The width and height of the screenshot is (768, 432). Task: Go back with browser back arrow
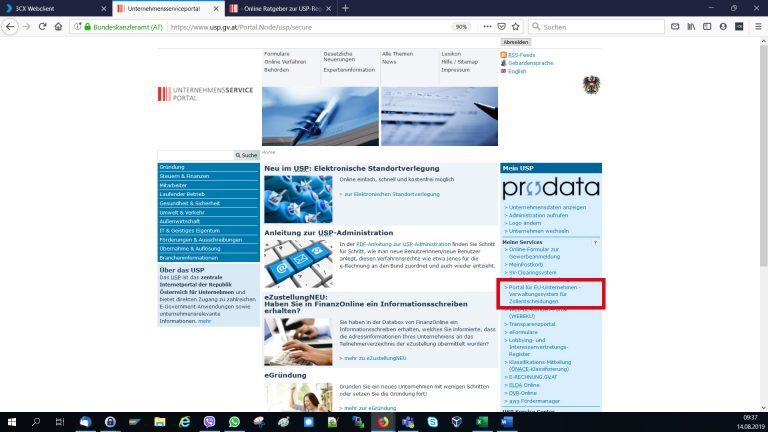10,27
